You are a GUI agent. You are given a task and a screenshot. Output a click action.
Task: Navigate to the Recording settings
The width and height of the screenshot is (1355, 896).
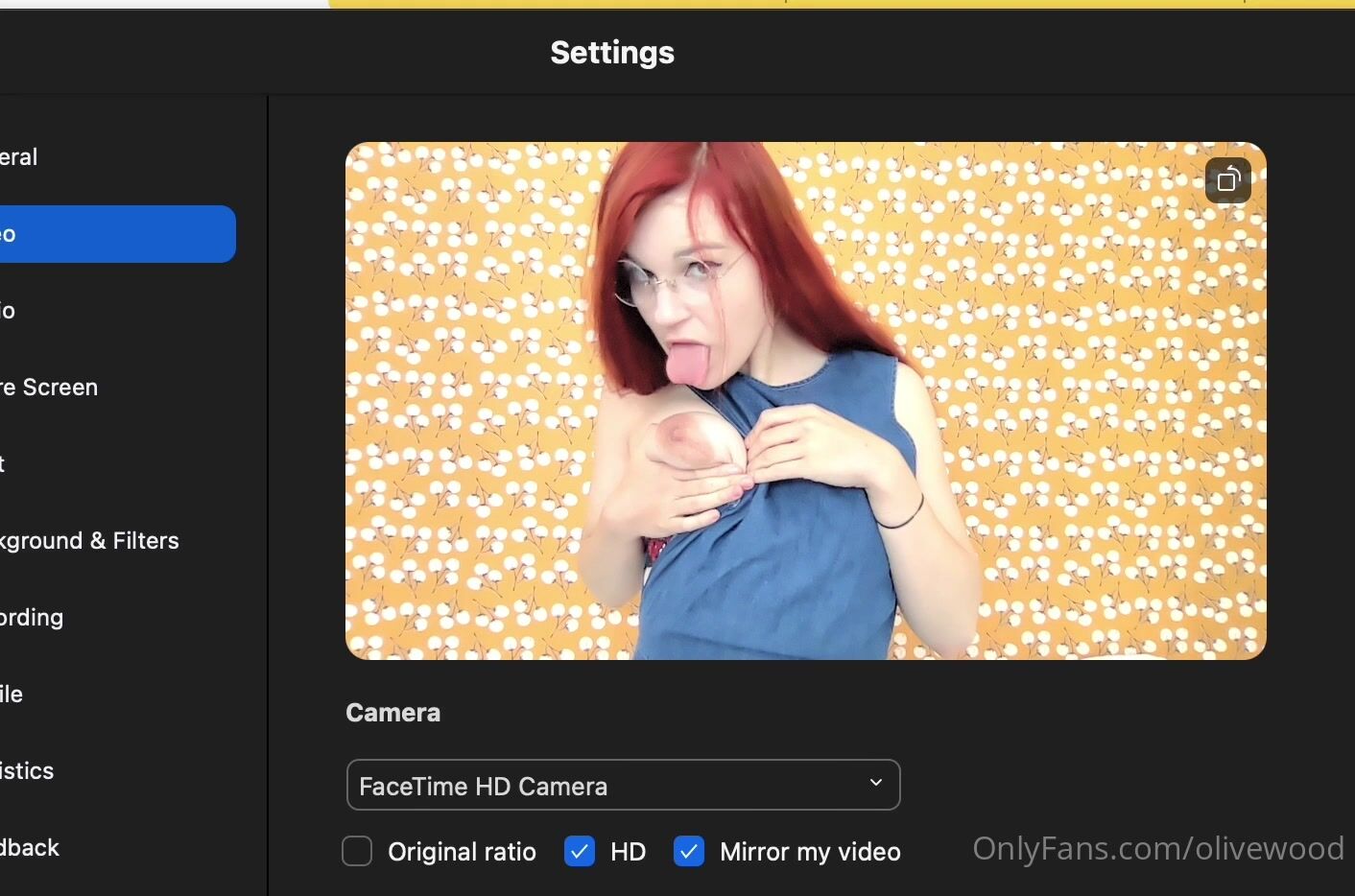click(33, 618)
